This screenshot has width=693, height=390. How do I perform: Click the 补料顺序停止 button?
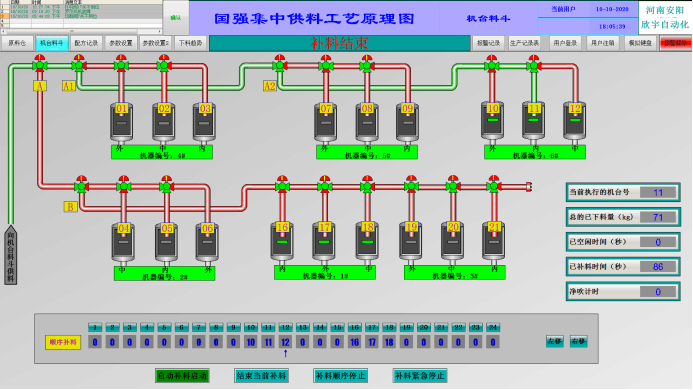(x=340, y=376)
